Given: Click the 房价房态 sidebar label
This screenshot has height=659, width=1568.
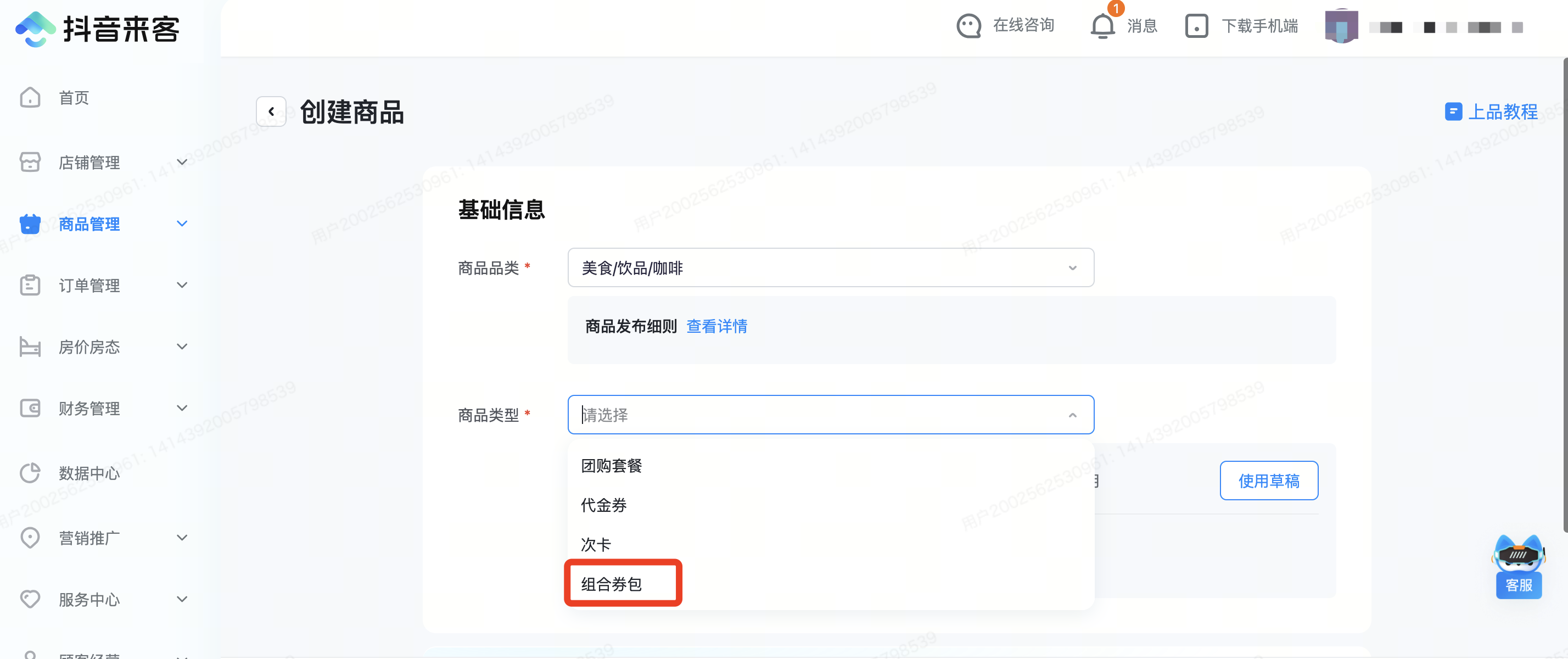Looking at the screenshot, I should coord(89,347).
